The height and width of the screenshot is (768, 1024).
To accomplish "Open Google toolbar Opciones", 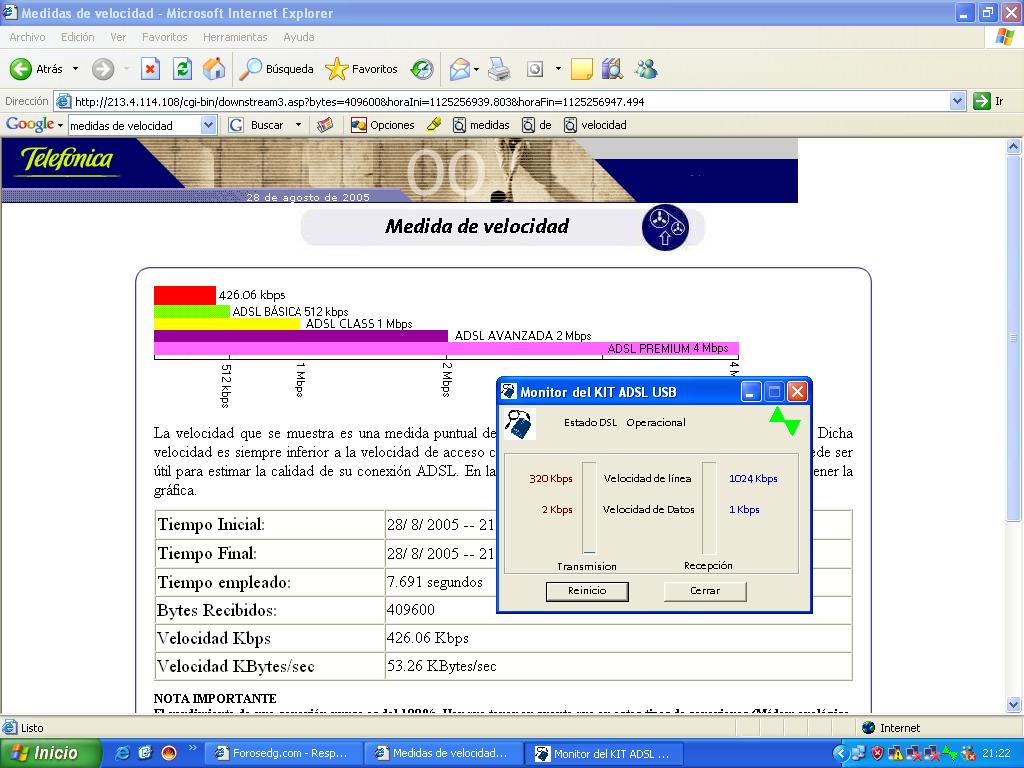I will (x=383, y=125).
